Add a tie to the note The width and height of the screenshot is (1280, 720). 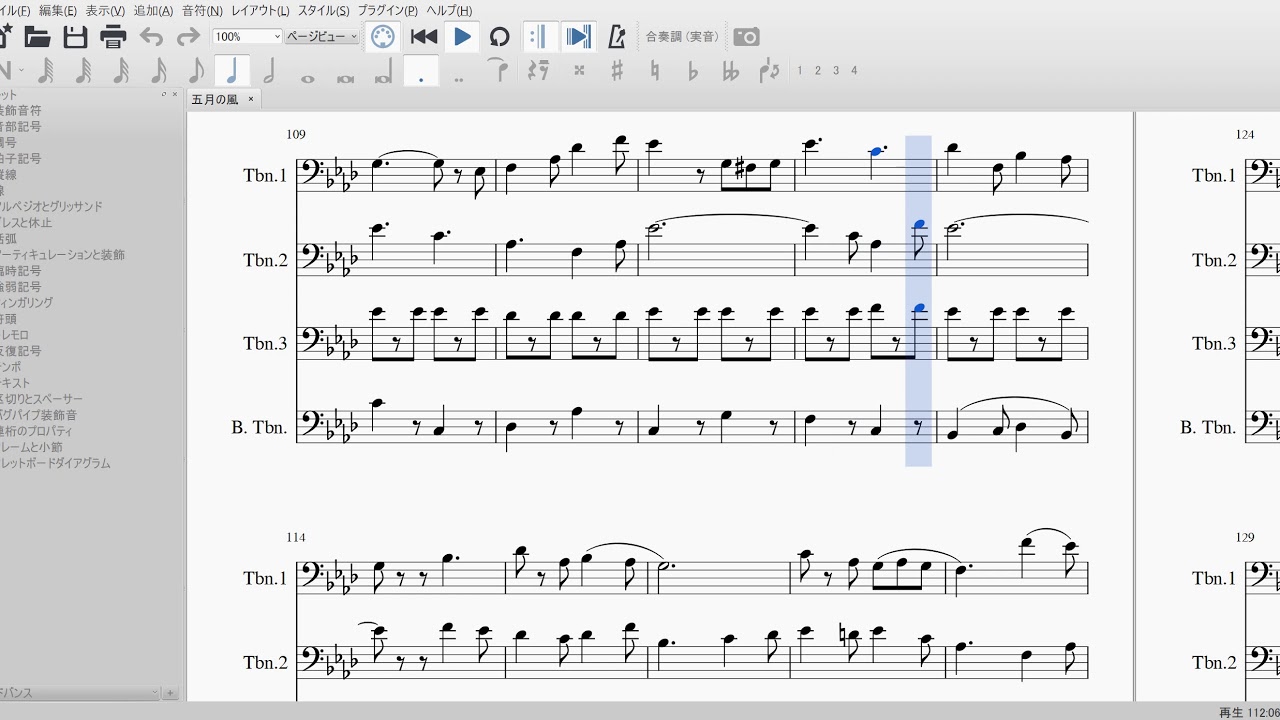tap(497, 70)
